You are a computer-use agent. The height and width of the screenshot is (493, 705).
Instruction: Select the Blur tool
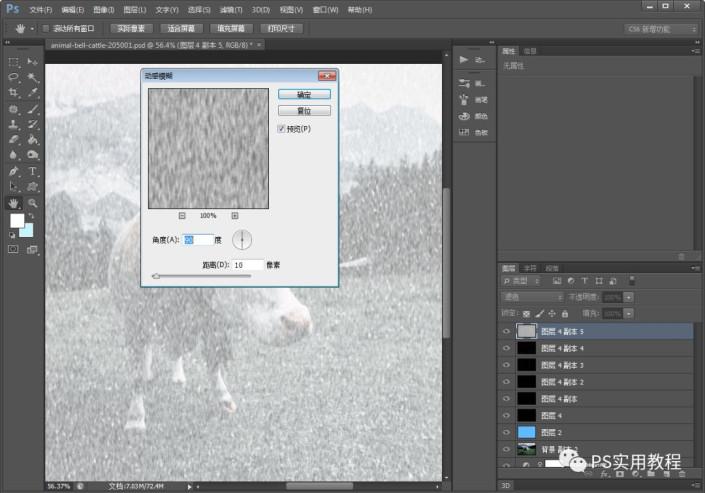tap(13, 155)
